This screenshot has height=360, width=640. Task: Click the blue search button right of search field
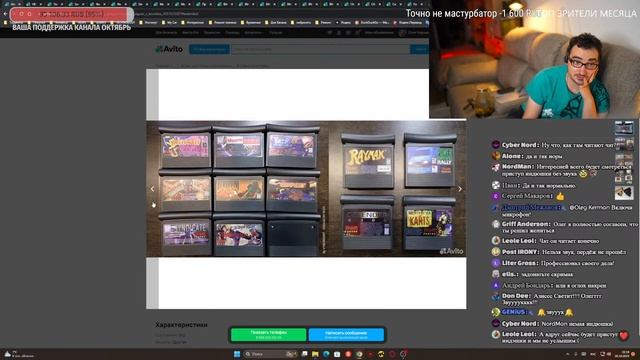point(420,49)
